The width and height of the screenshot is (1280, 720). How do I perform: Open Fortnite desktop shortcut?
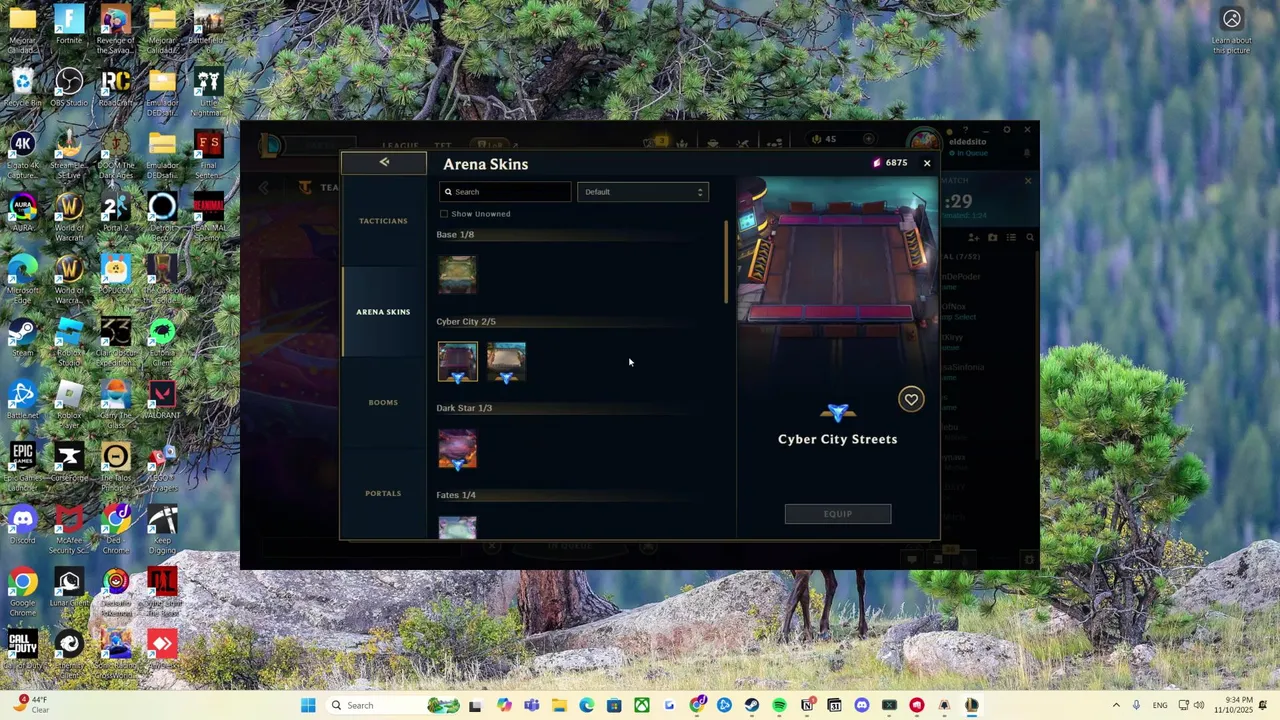(x=69, y=25)
